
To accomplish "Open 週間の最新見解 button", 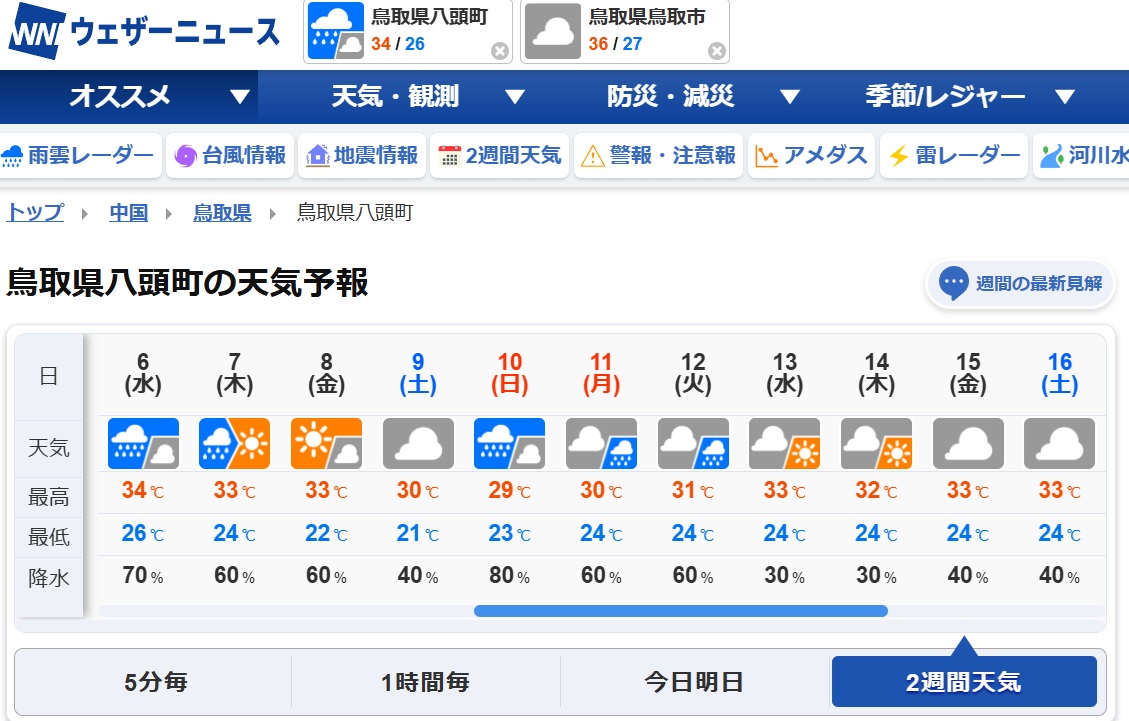I will point(1021,284).
